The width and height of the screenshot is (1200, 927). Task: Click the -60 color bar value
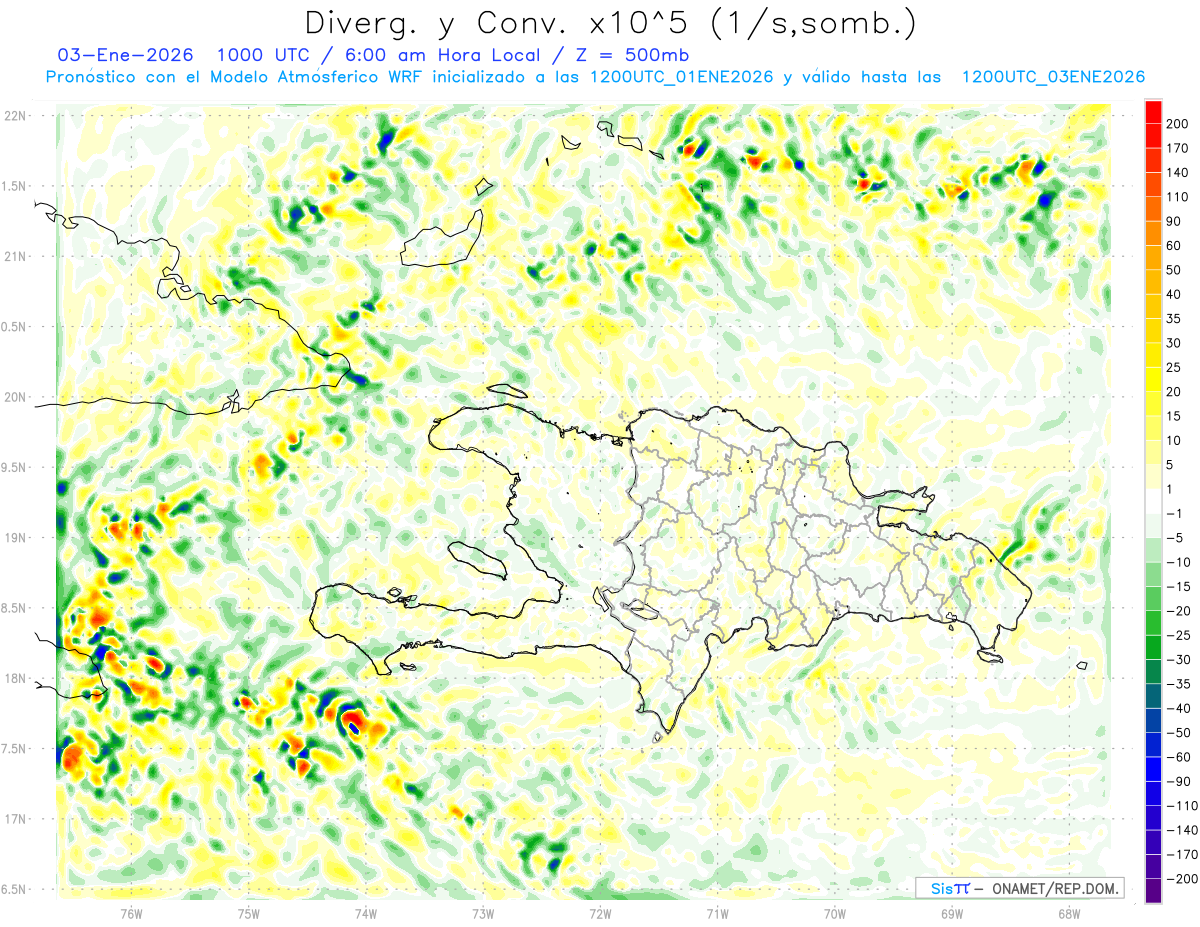1179,757
